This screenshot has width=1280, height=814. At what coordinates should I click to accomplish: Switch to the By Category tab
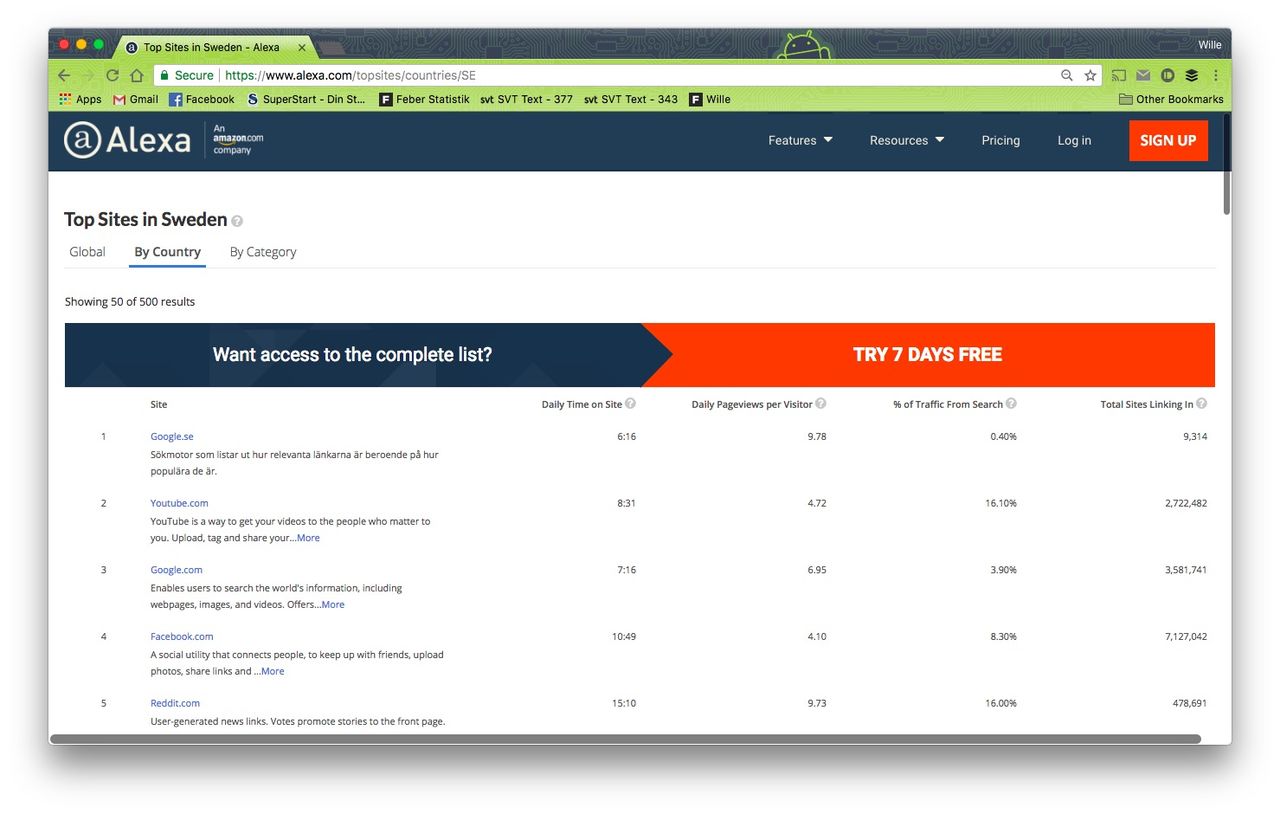click(263, 252)
